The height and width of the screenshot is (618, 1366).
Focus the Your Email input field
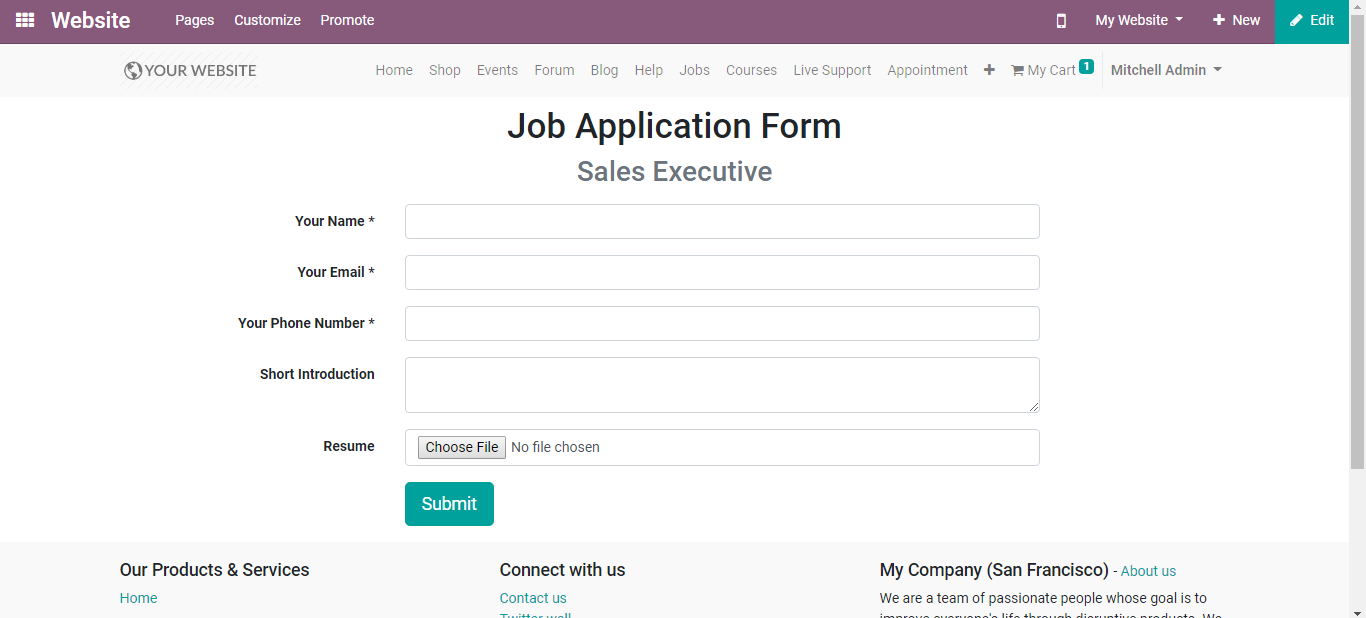[722, 272]
